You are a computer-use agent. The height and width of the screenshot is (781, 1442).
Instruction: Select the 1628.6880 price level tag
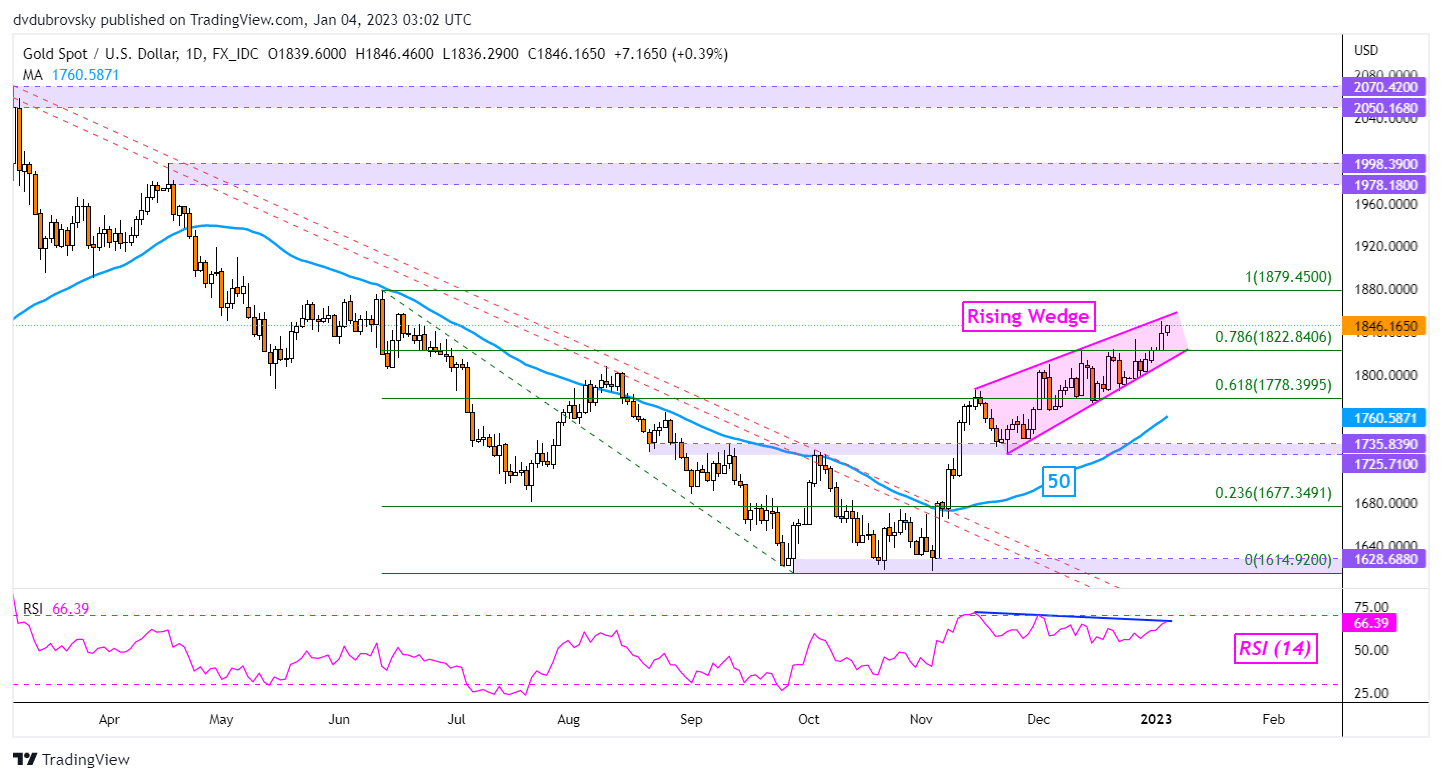point(1385,557)
